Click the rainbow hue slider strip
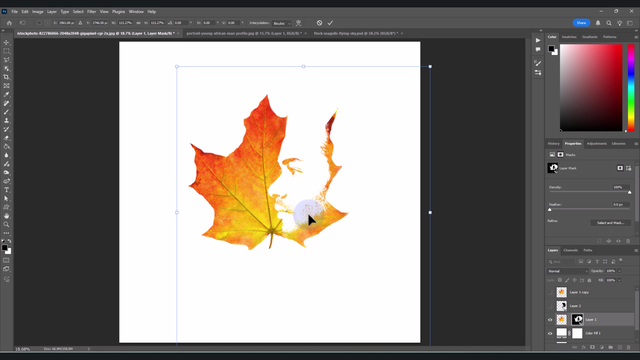The image size is (640, 360). (631, 88)
